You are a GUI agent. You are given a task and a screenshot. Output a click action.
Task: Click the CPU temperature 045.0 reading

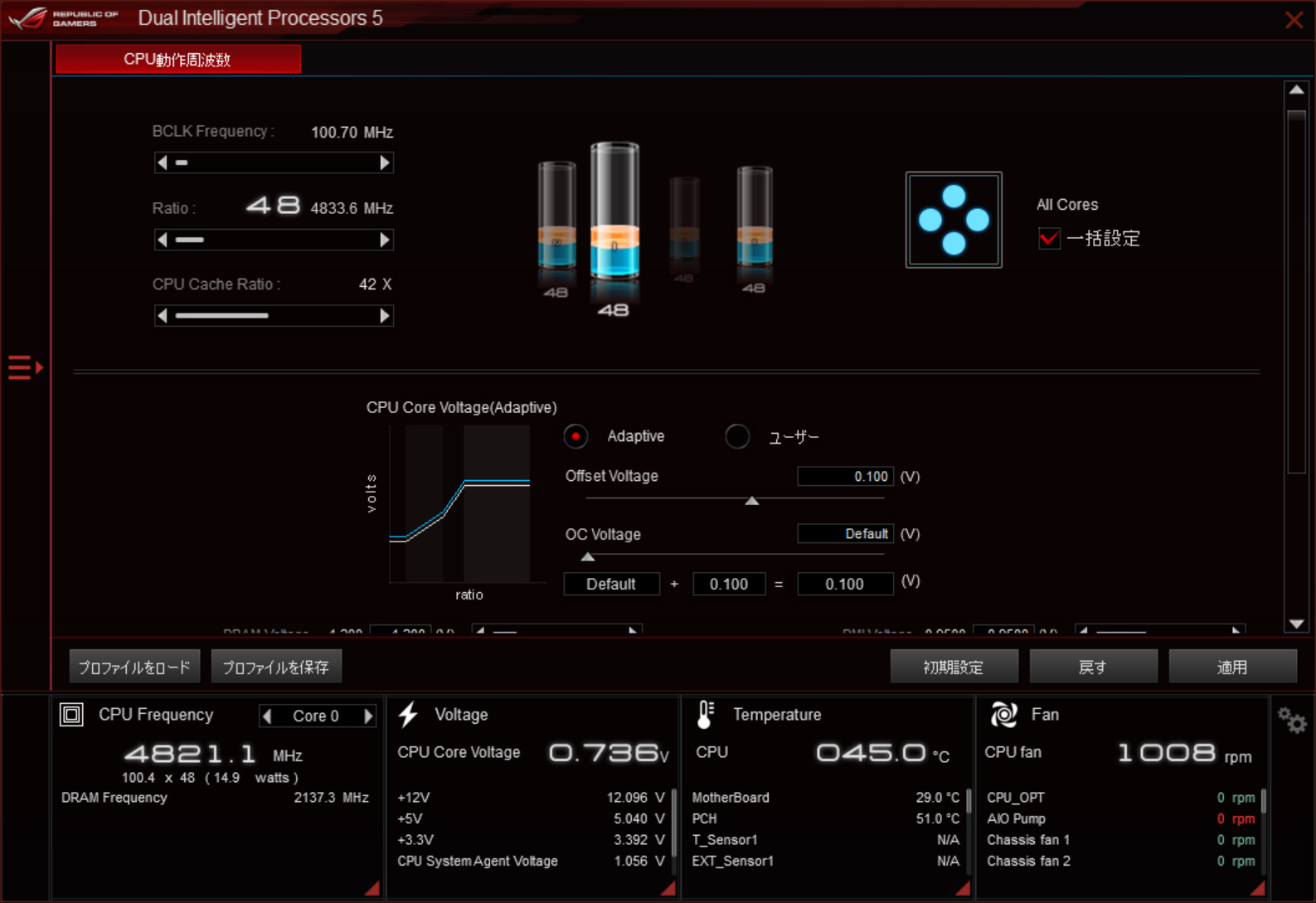882,753
